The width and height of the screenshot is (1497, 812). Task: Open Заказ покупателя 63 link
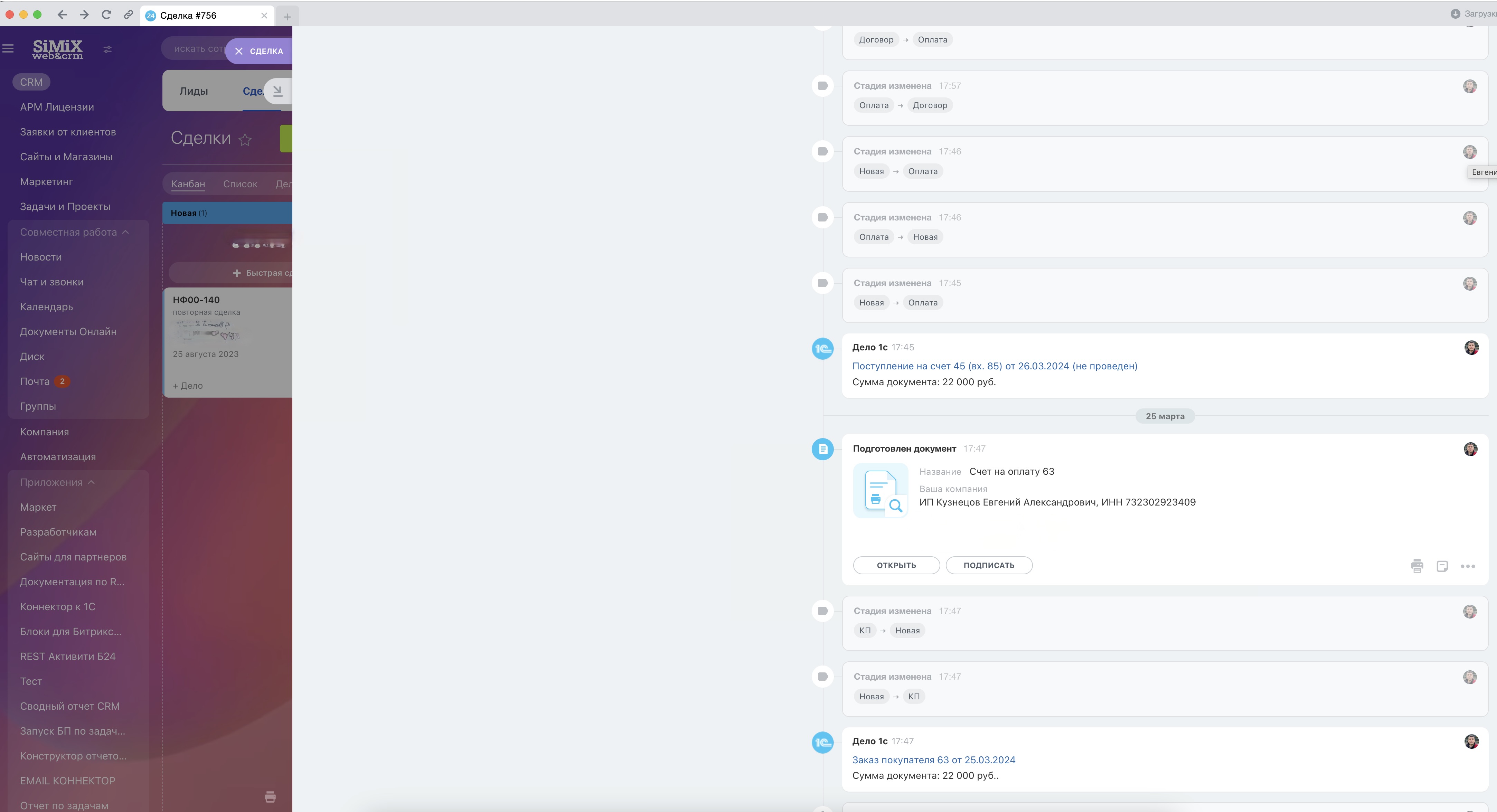click(933, 760)
